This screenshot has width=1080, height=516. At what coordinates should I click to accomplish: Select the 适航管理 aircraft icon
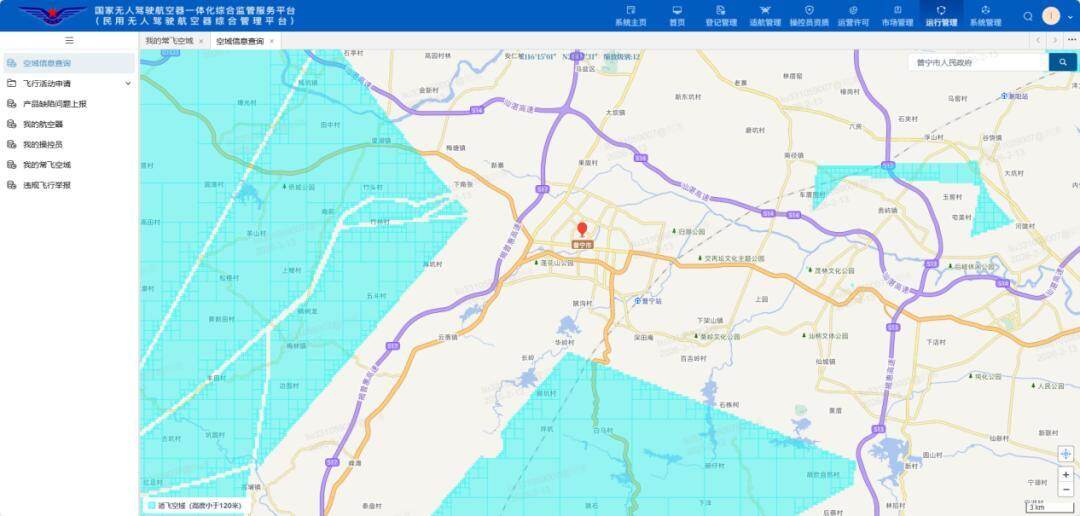(765, 15)
